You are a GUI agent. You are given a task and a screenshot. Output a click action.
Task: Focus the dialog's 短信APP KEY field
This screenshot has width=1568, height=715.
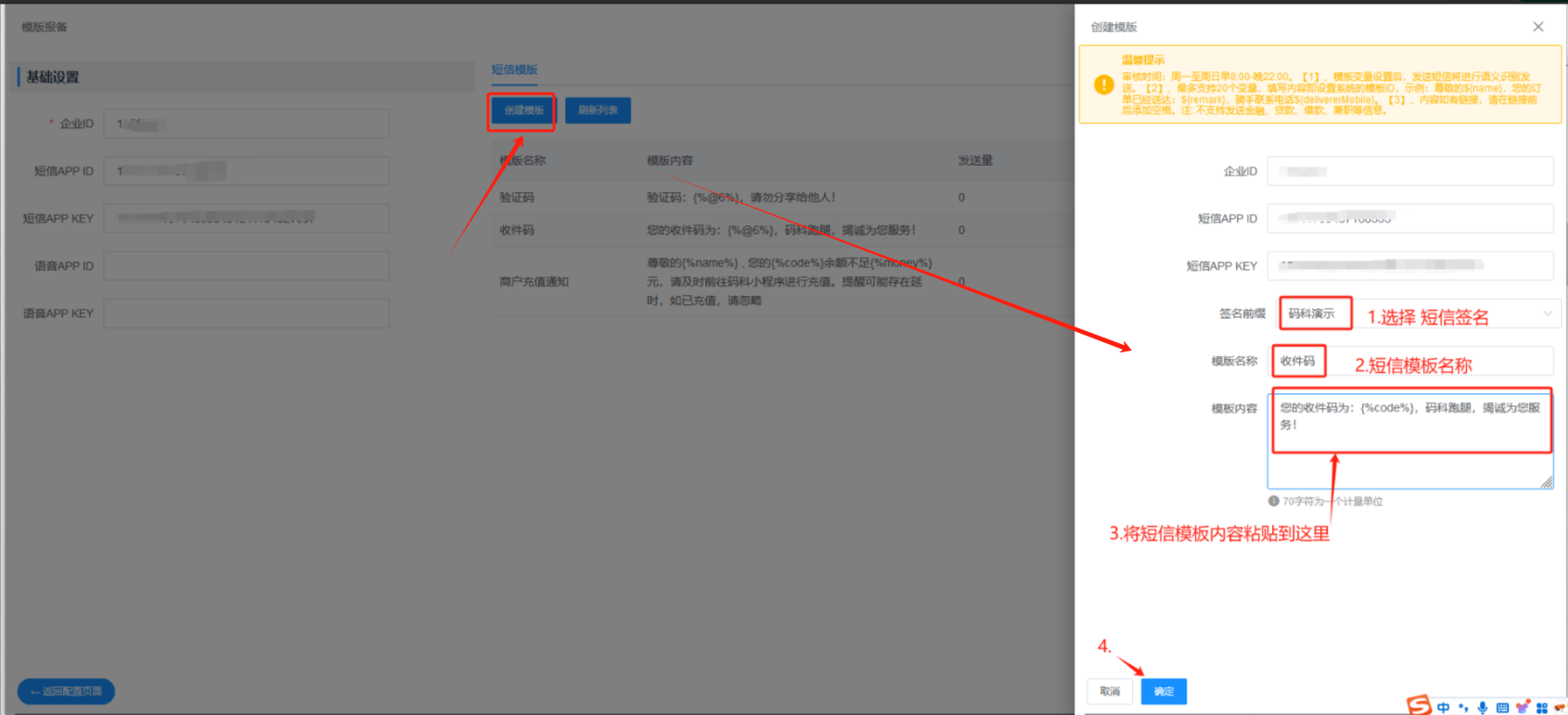[x=1410, y=265]
